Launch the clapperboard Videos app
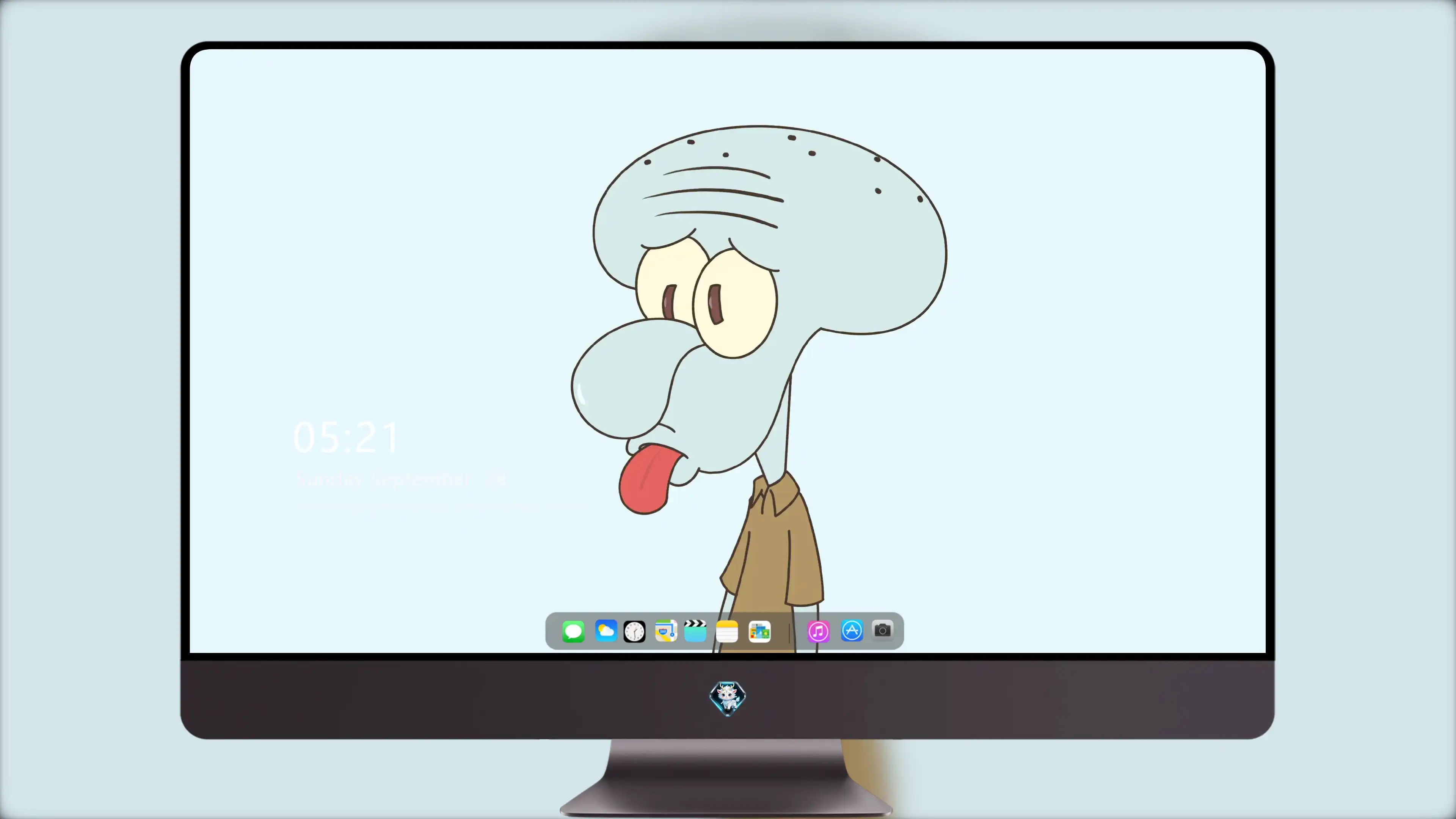Image resolution: width=1456 pixels, height=819 pixels. click(695, 631)
